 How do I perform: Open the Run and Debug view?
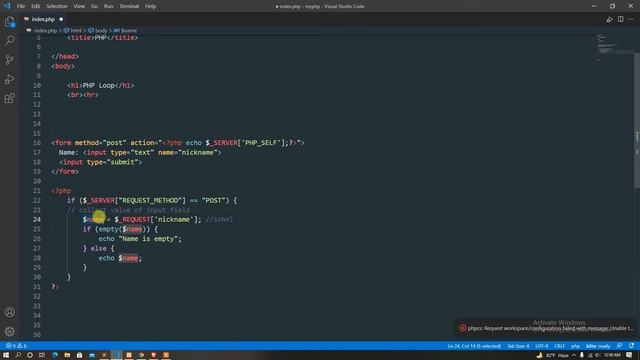tap(9, 79)
